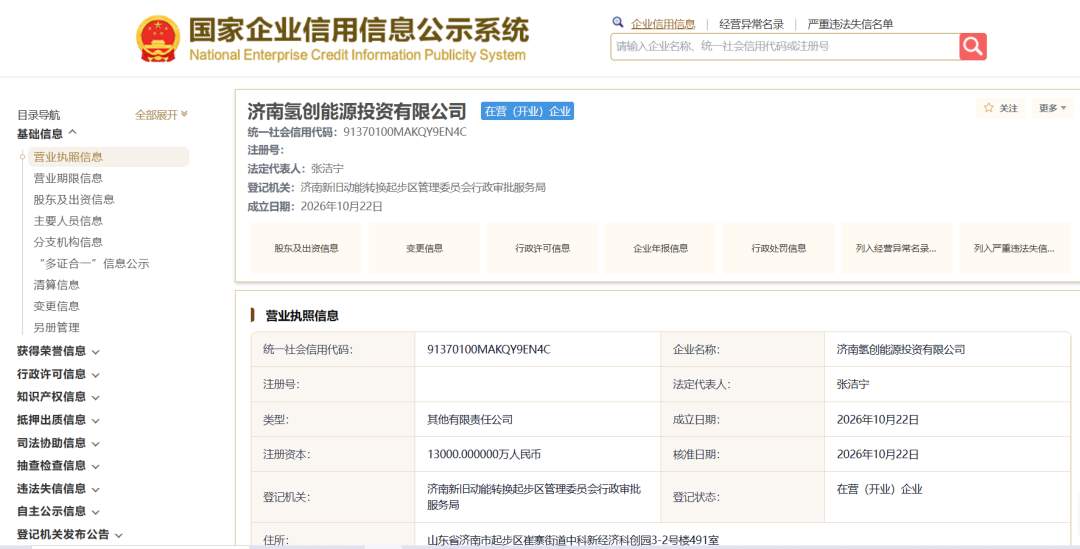The image size is (1080, 549).
Task: Click the 列入严重违法失信 shortcut card
Action: click(x=1014, y=248)
